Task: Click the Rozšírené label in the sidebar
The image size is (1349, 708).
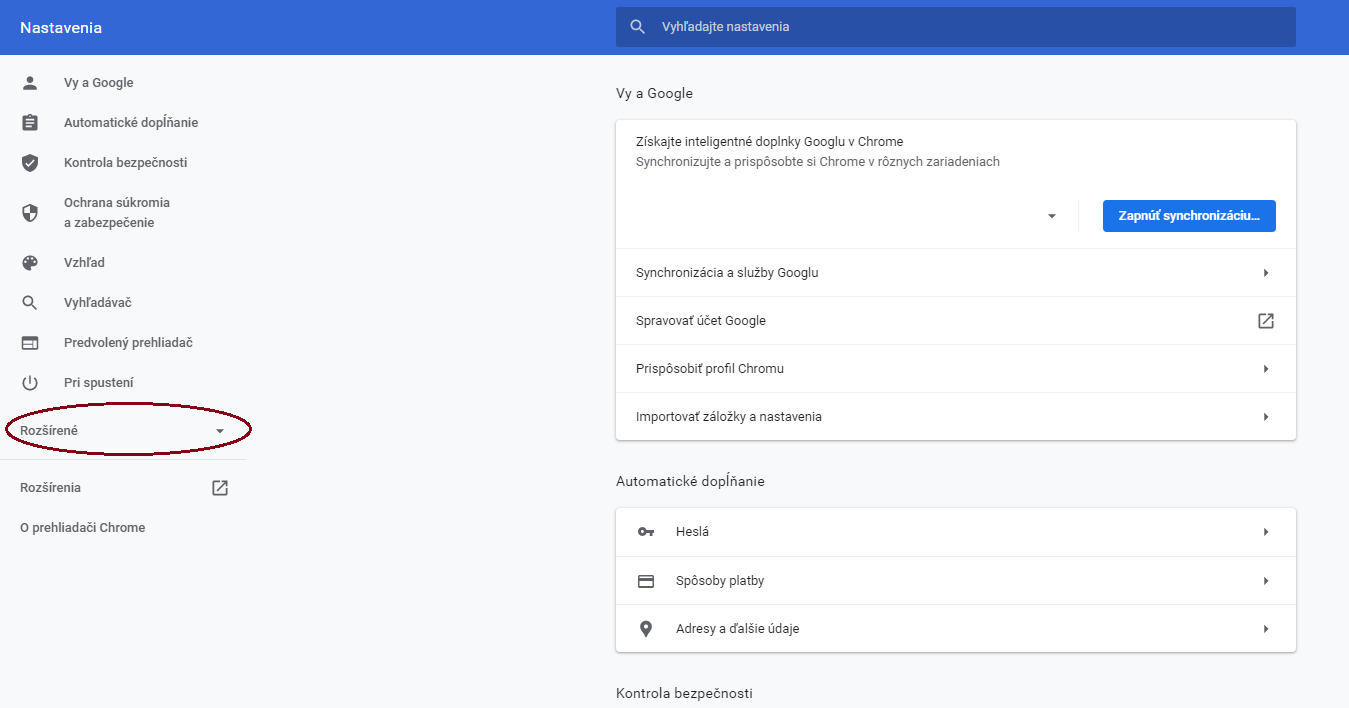Action: tap(49, 431)
